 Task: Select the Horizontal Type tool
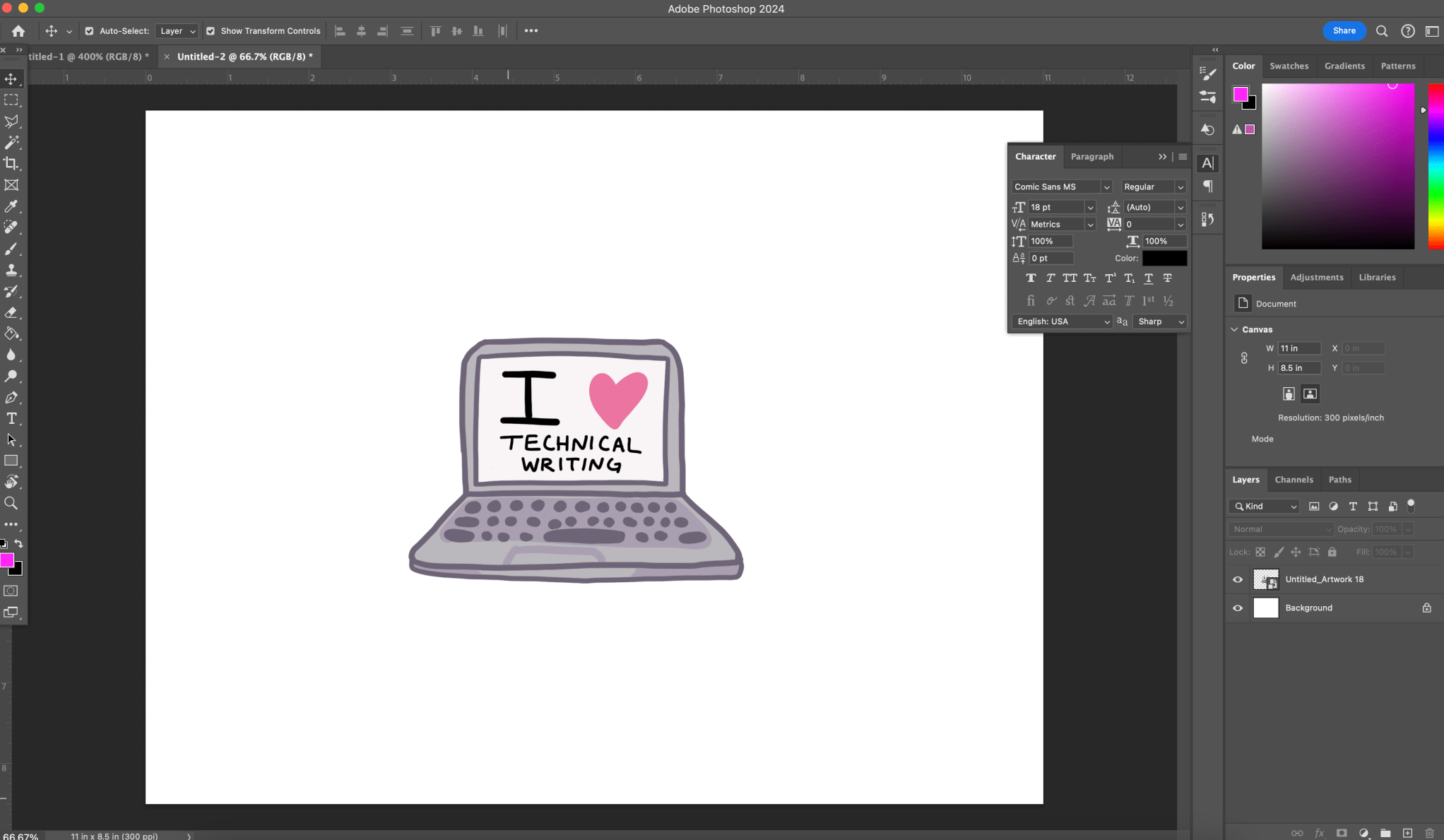(x=11, y=418)
